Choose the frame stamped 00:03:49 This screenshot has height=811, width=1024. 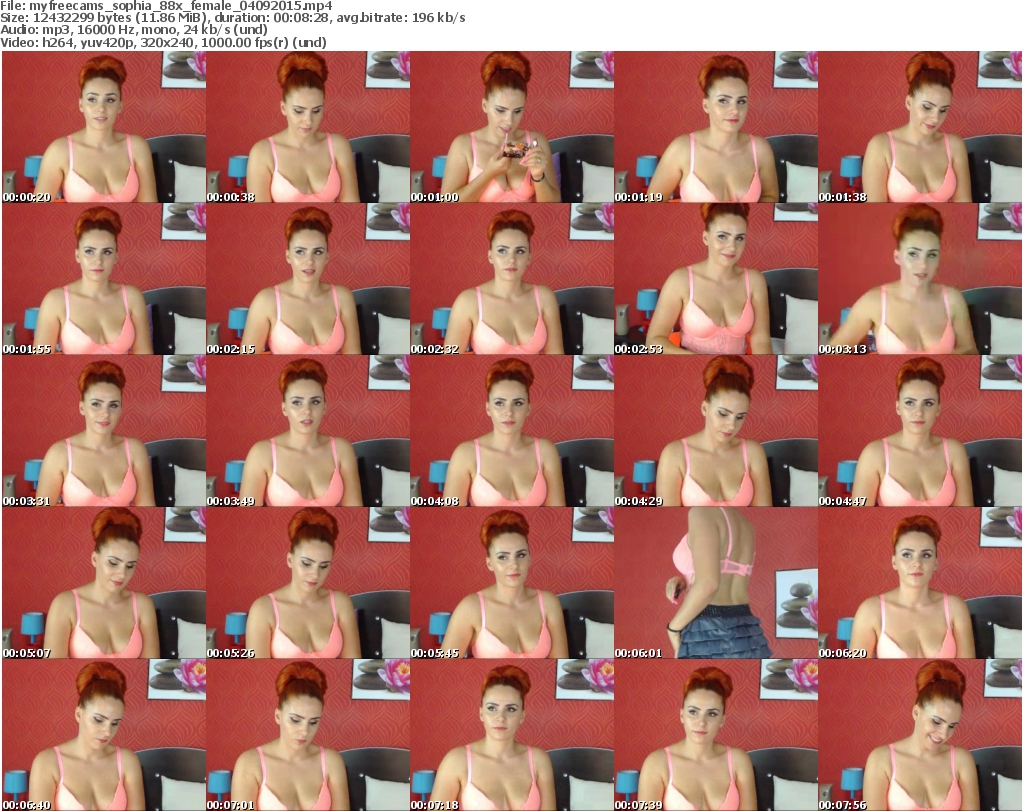tap(308, 431)
